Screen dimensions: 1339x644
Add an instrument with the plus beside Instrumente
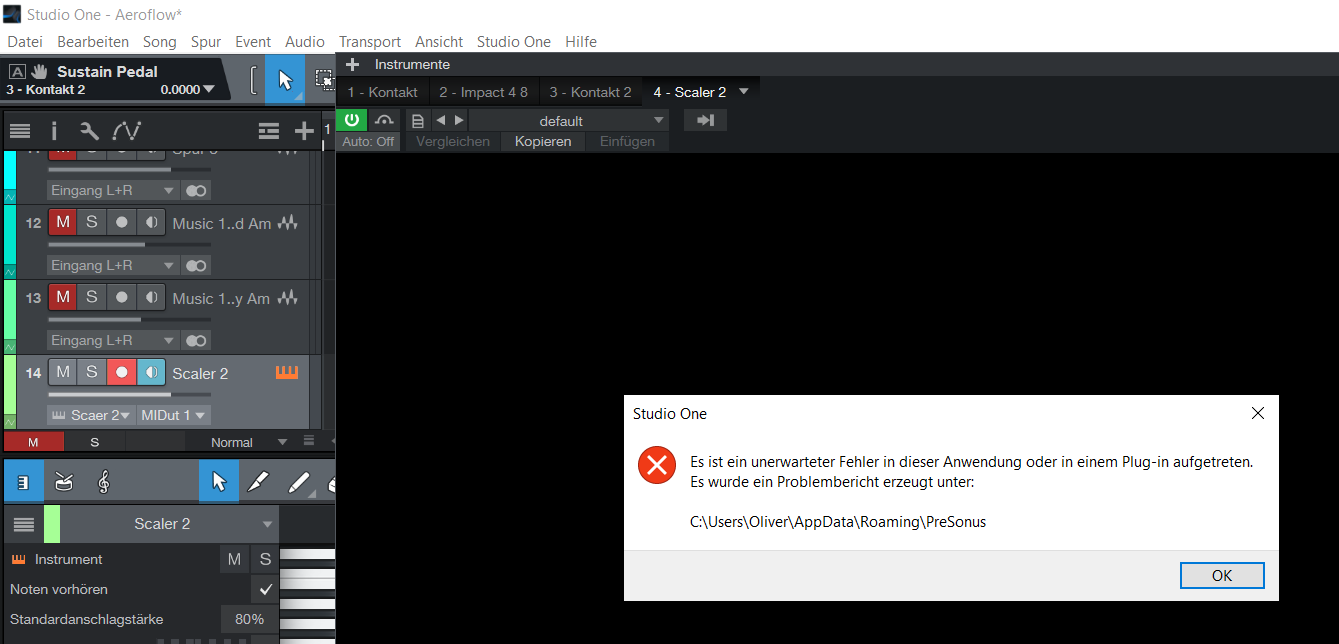point(352,64)
